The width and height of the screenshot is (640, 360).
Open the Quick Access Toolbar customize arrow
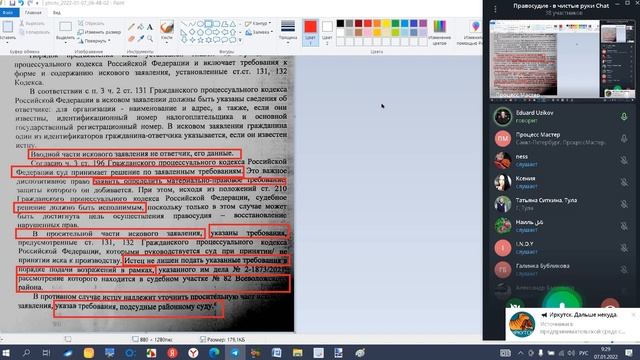[37, 3]
